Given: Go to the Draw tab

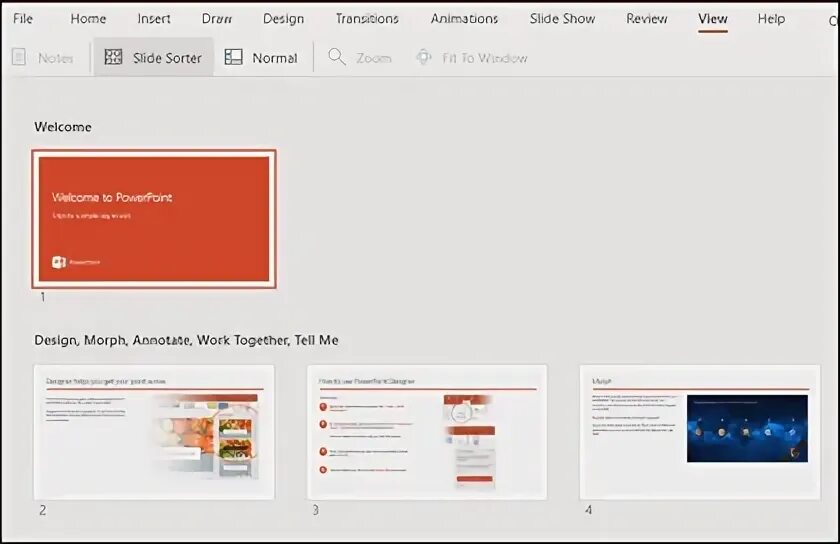Looking at the screenshot, I should (217, 19).
